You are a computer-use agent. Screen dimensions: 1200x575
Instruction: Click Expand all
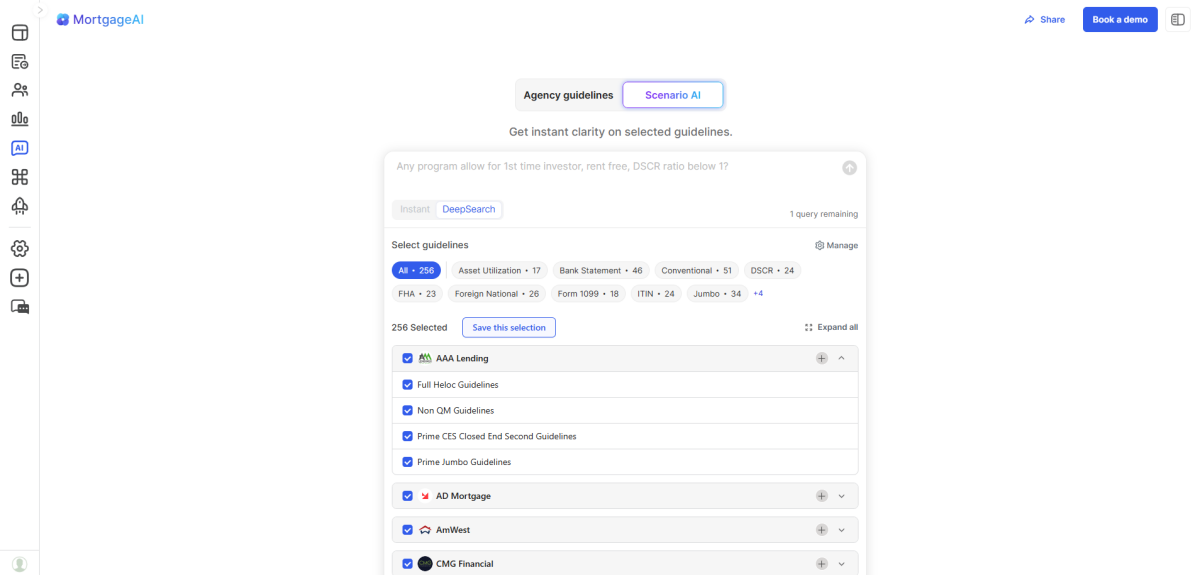831,327
